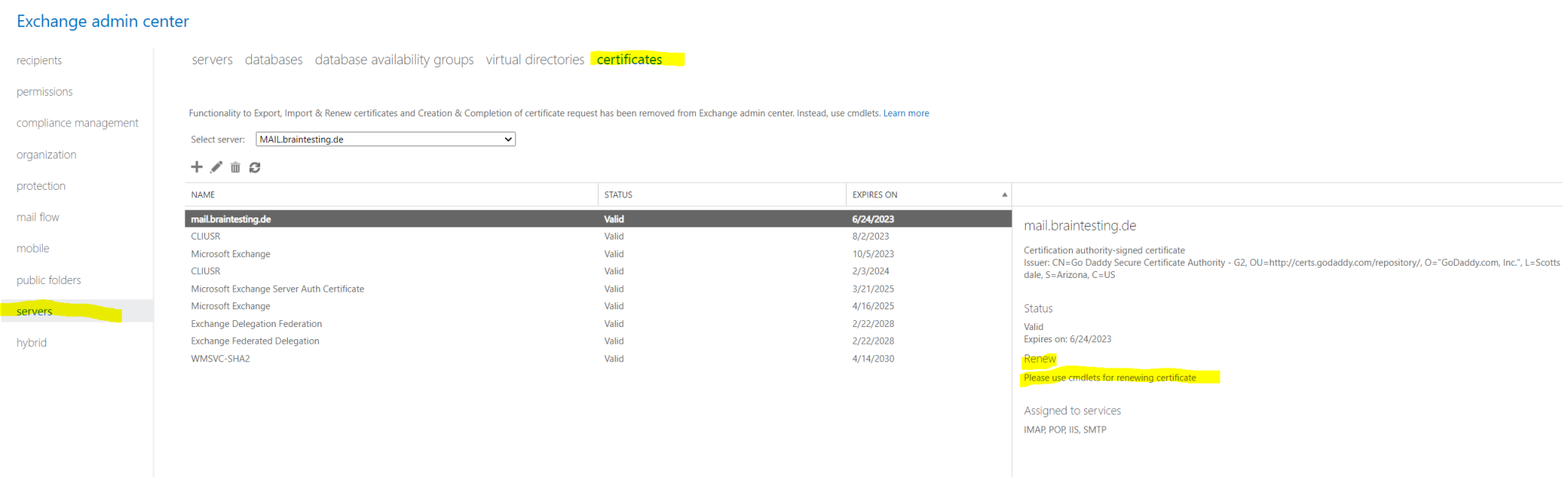Click the Exchange admin center title
1568x477 pixels.
click(103, 21)
